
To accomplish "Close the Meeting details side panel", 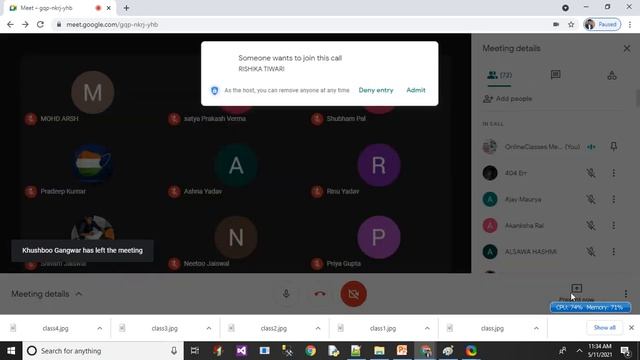I will 627,49.
